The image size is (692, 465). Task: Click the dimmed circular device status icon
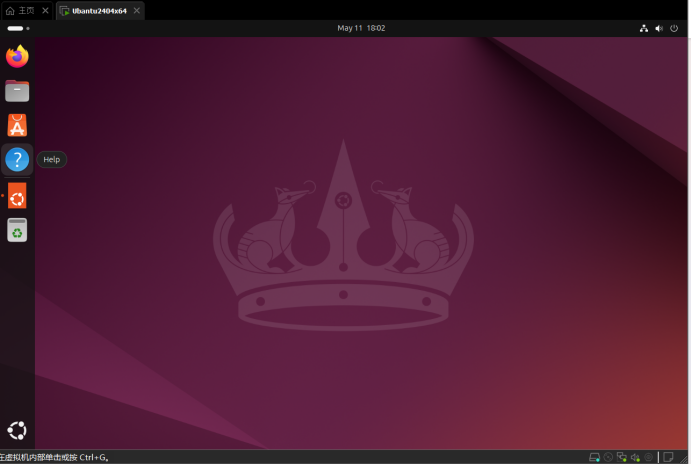click(648, 458)
